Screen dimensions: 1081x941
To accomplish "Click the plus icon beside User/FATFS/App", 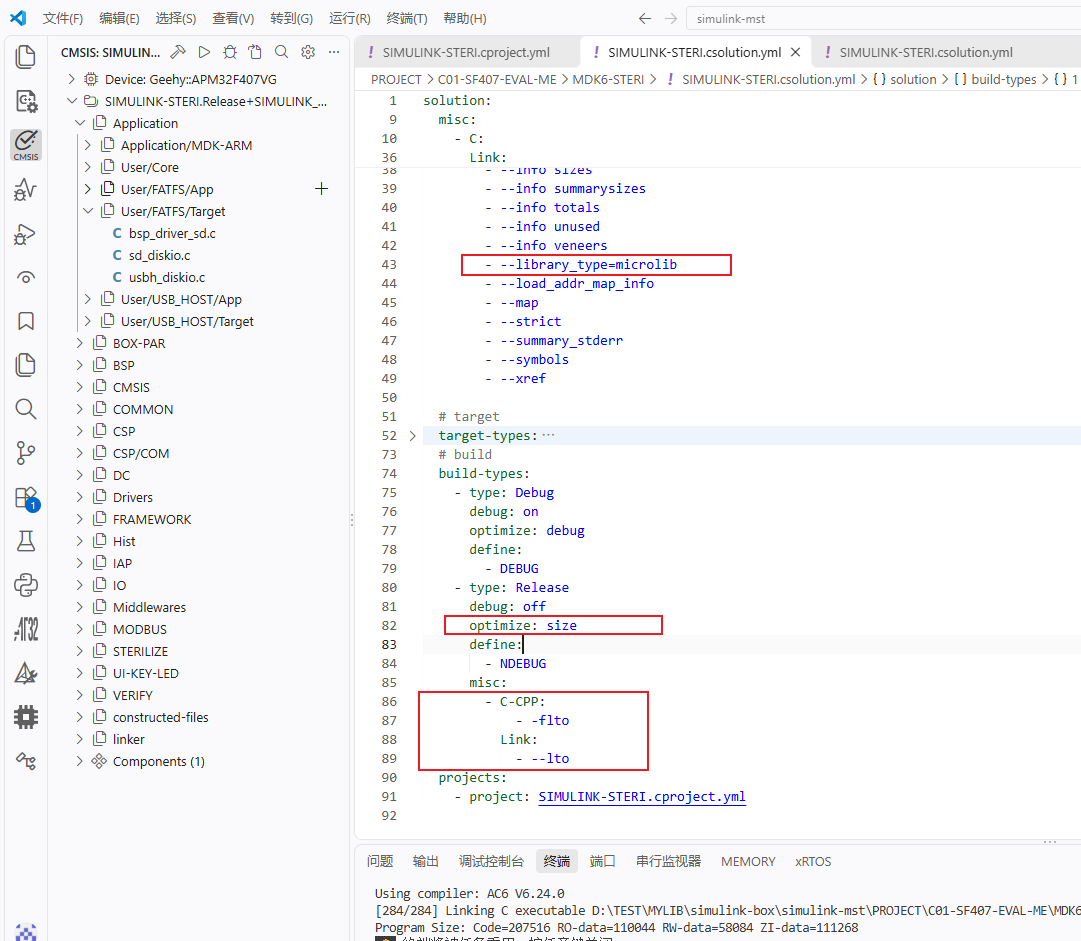I will (321, 189).
